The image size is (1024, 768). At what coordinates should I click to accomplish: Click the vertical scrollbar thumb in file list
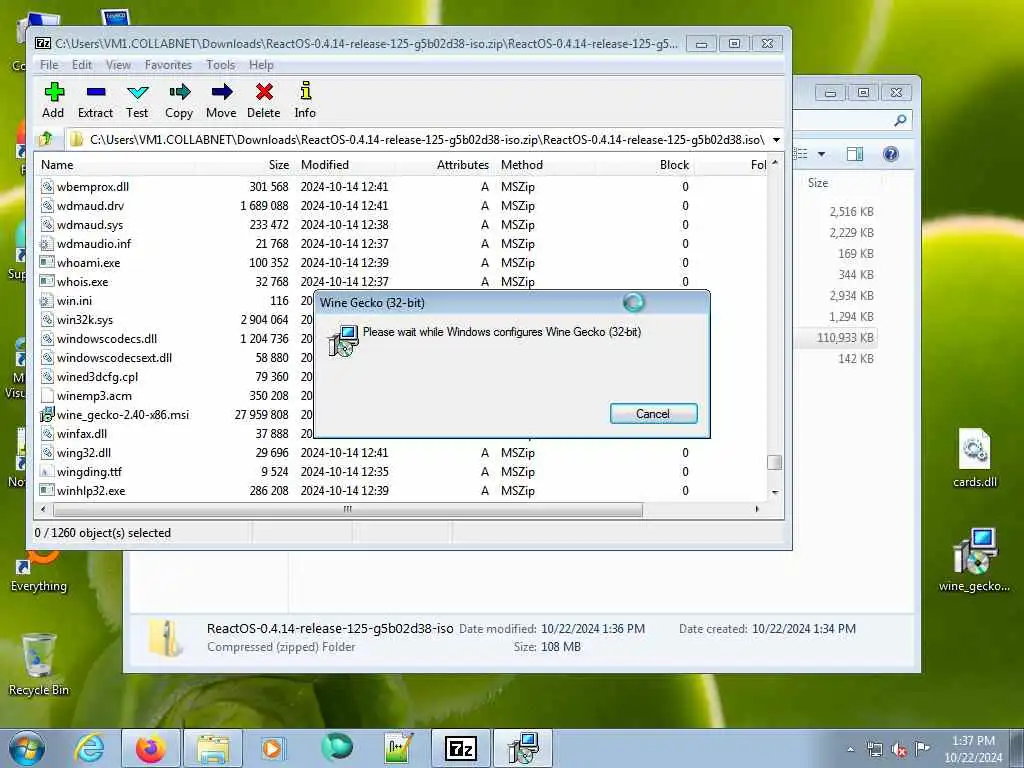775,462
